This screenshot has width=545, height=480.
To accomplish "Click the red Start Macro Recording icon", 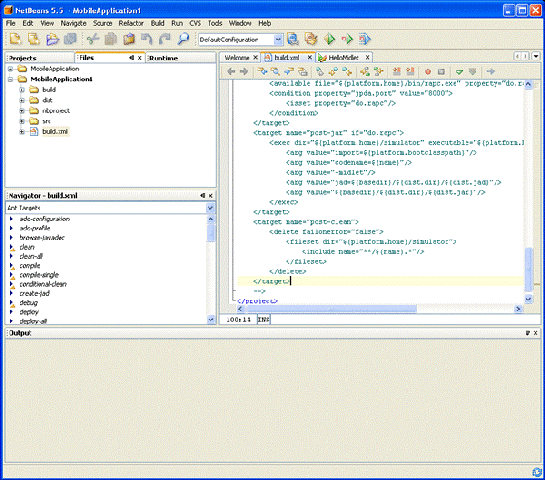I will tap(428, 72).
